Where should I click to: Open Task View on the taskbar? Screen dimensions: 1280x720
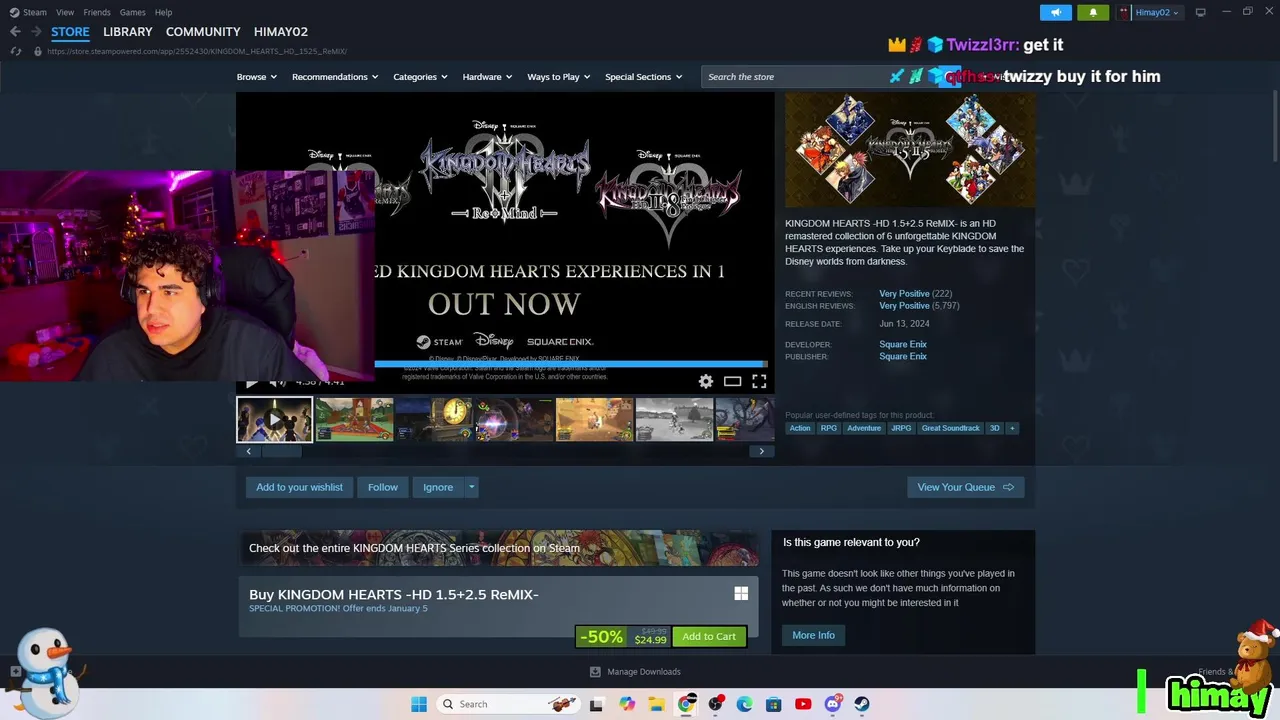point(597,704)
